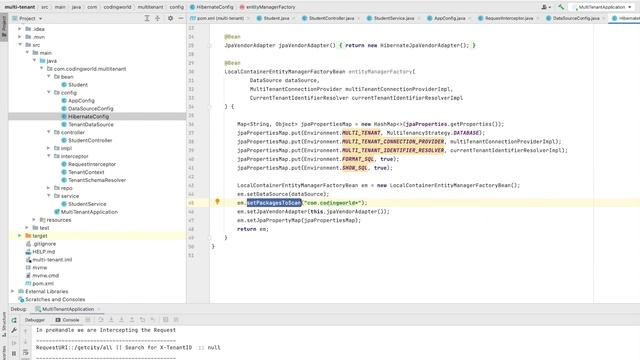The width and height of the screenshot is (640, 360).
Task: Collapse the config package
Action: click(49, 92)
